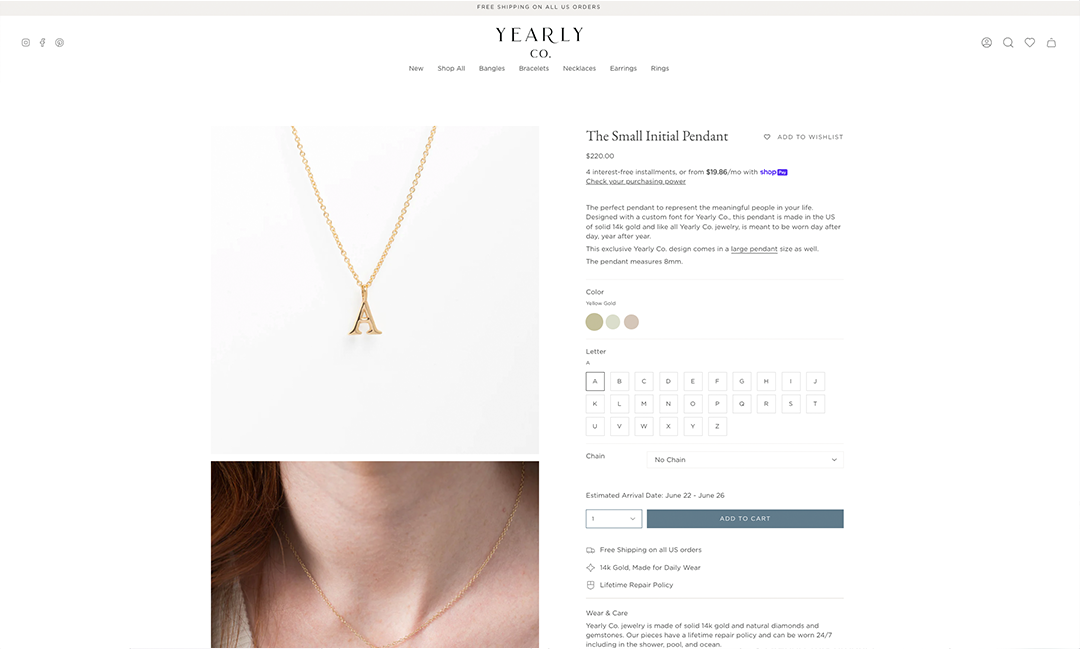Open the Instagram social link icon
The image size is (1080, 649).
tap(25, 43)
